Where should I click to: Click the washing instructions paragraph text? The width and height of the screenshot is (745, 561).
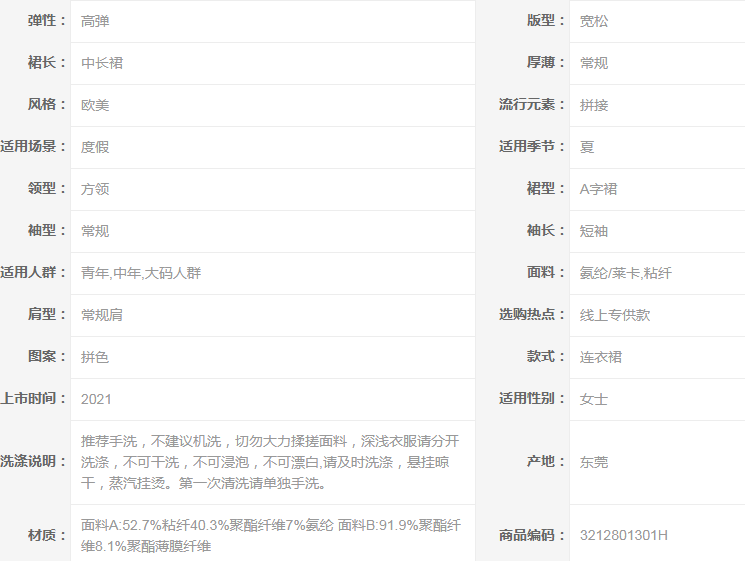(270, 462)
